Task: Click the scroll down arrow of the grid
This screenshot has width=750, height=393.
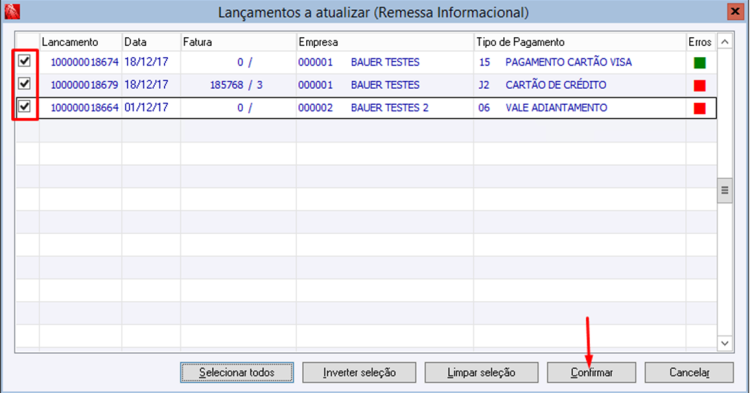Action: [x=725, y=343]
